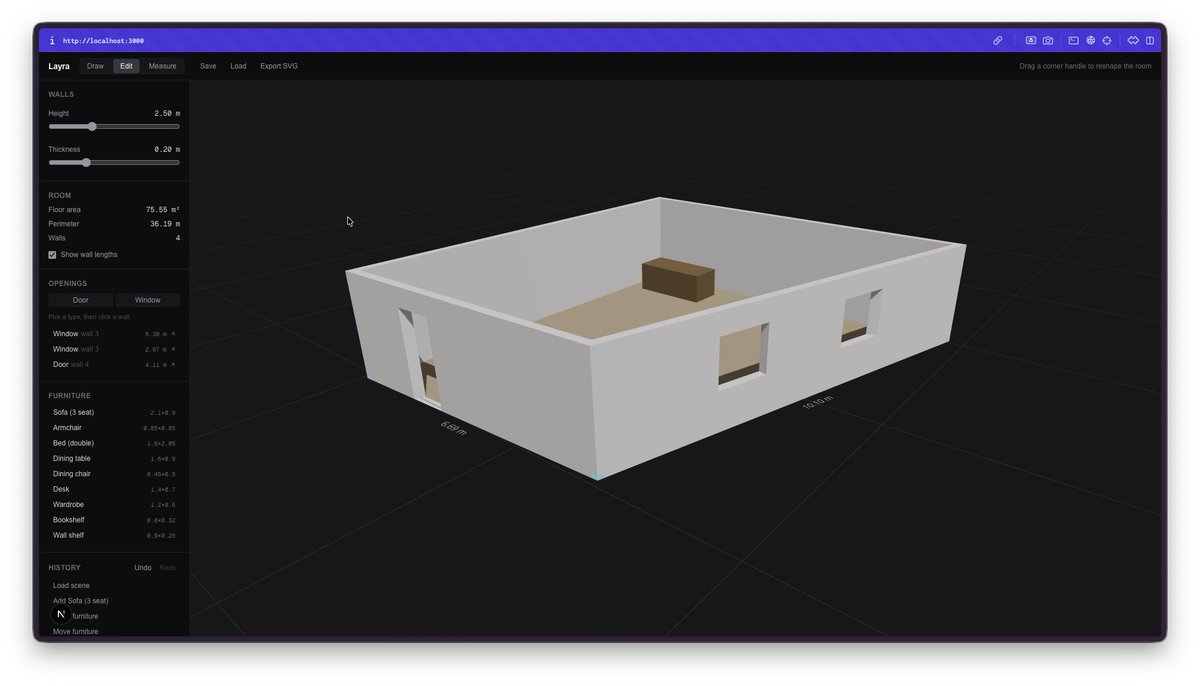The height and width of the screenshot is (686, 1200).
Task: Add a Bed (double)
Action: click(x=114, y=443)
